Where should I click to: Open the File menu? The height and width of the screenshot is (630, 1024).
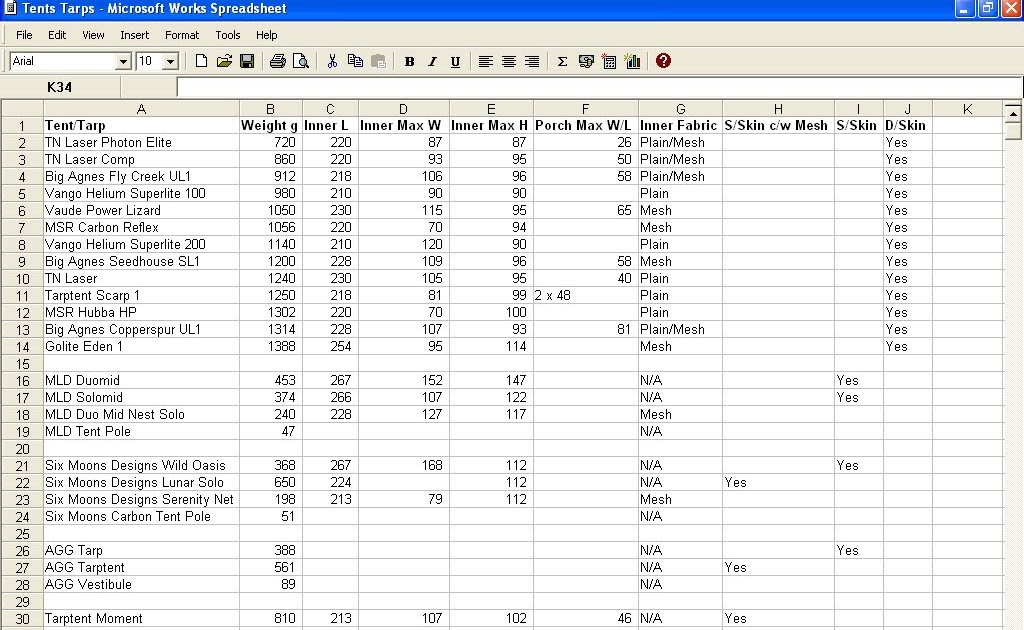(24, 35)
